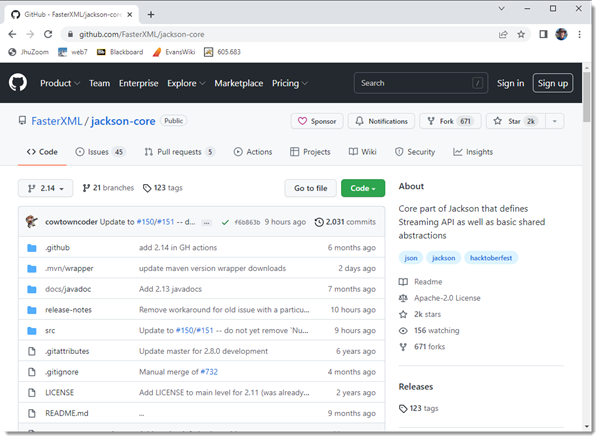Open the Blackboard bookmark
Screen dimensions: 600x440
click(x=120, y=52)
